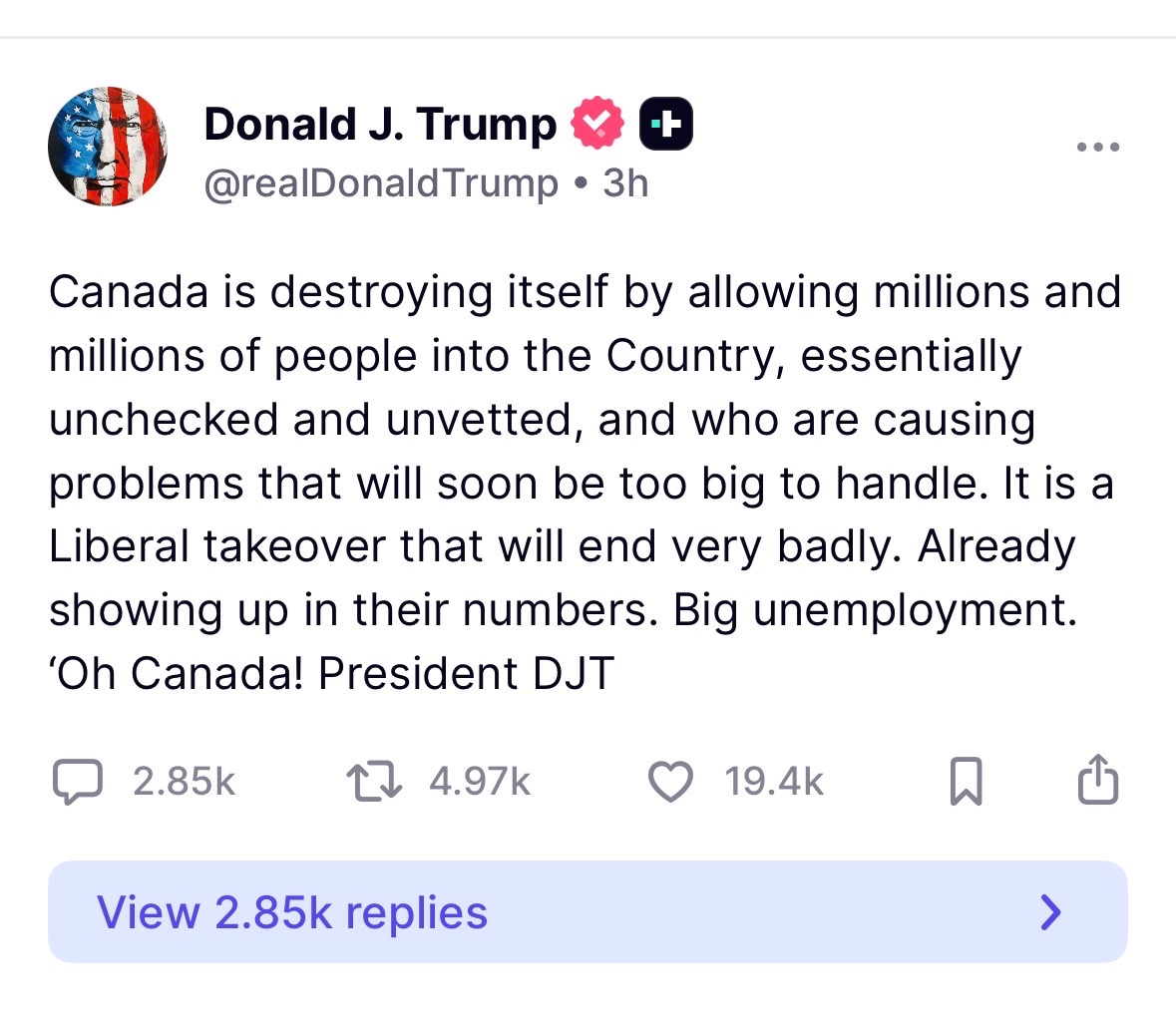This screenshot has width=1176, height=1019.
Task: View 2.85k replies button
Action: (x=588, y=911)
